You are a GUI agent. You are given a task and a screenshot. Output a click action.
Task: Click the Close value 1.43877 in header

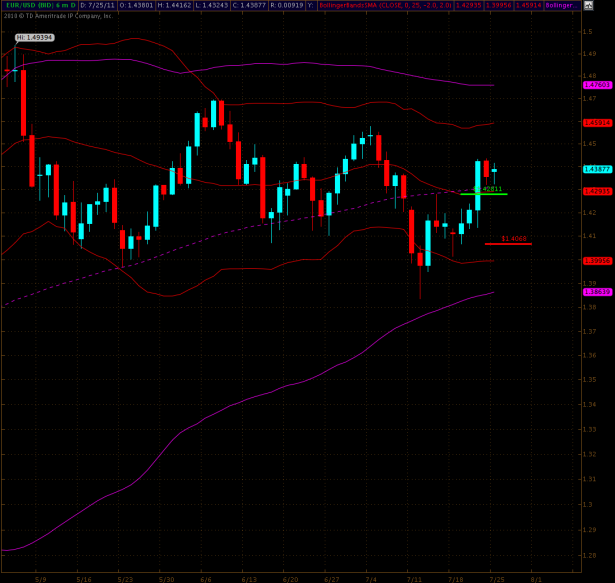click(247, 5)
